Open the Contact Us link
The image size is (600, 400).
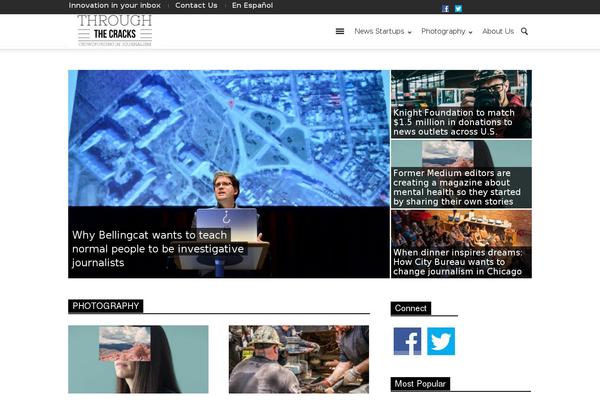[196, 5]
